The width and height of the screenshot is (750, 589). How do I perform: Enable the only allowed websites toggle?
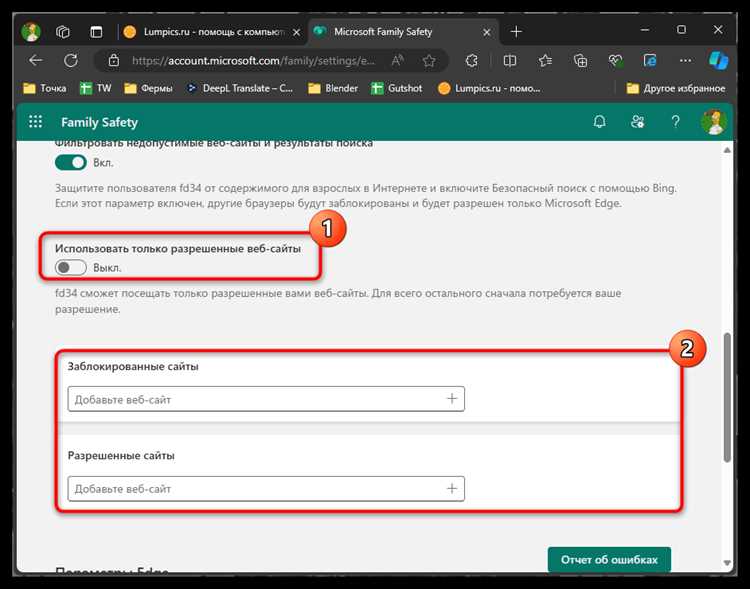[x=71, y=267]
